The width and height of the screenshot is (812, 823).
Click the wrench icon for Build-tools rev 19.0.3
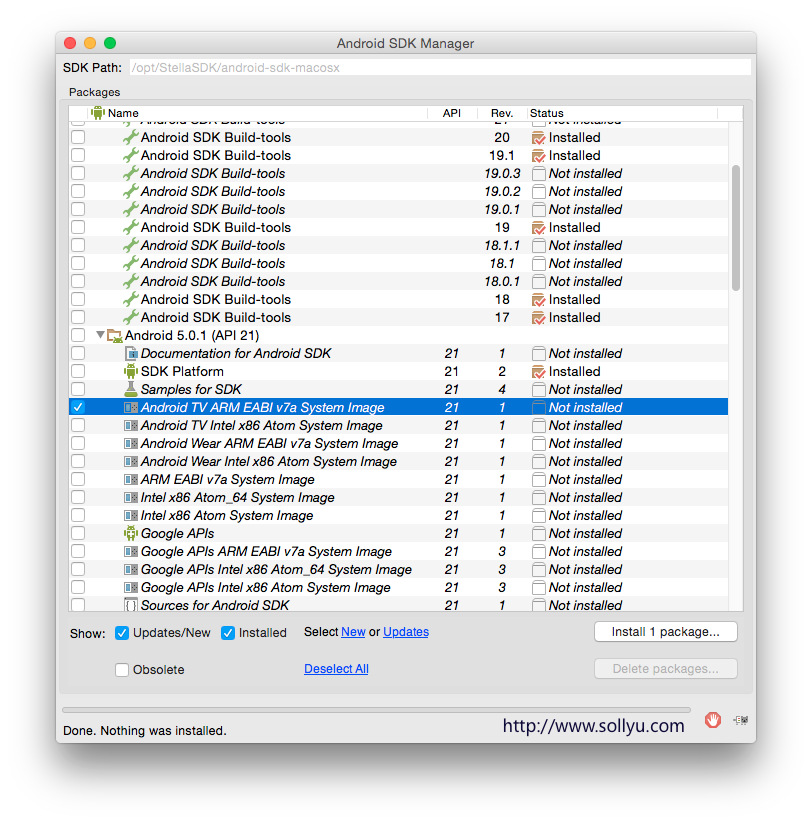(130, 173)
